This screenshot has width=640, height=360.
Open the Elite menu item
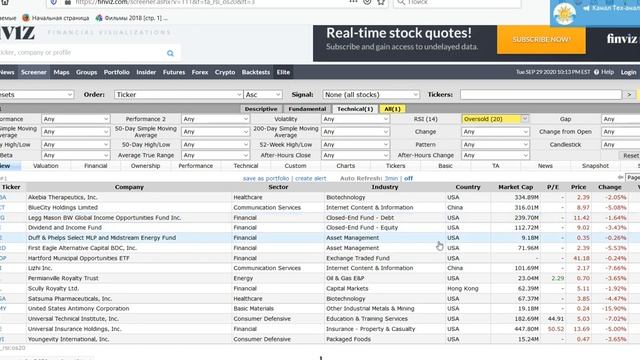(x=283, y=72)
